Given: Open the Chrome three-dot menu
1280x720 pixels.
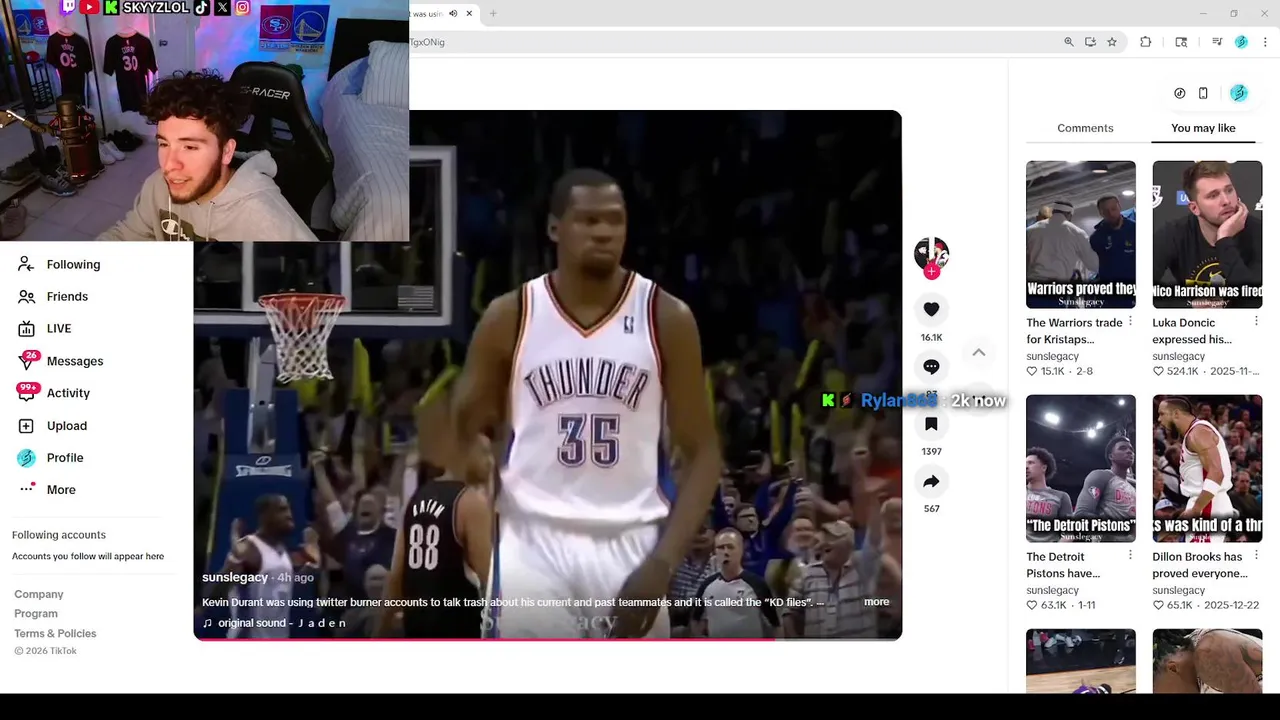Looking at the screenshot, I should (1265, 42).
